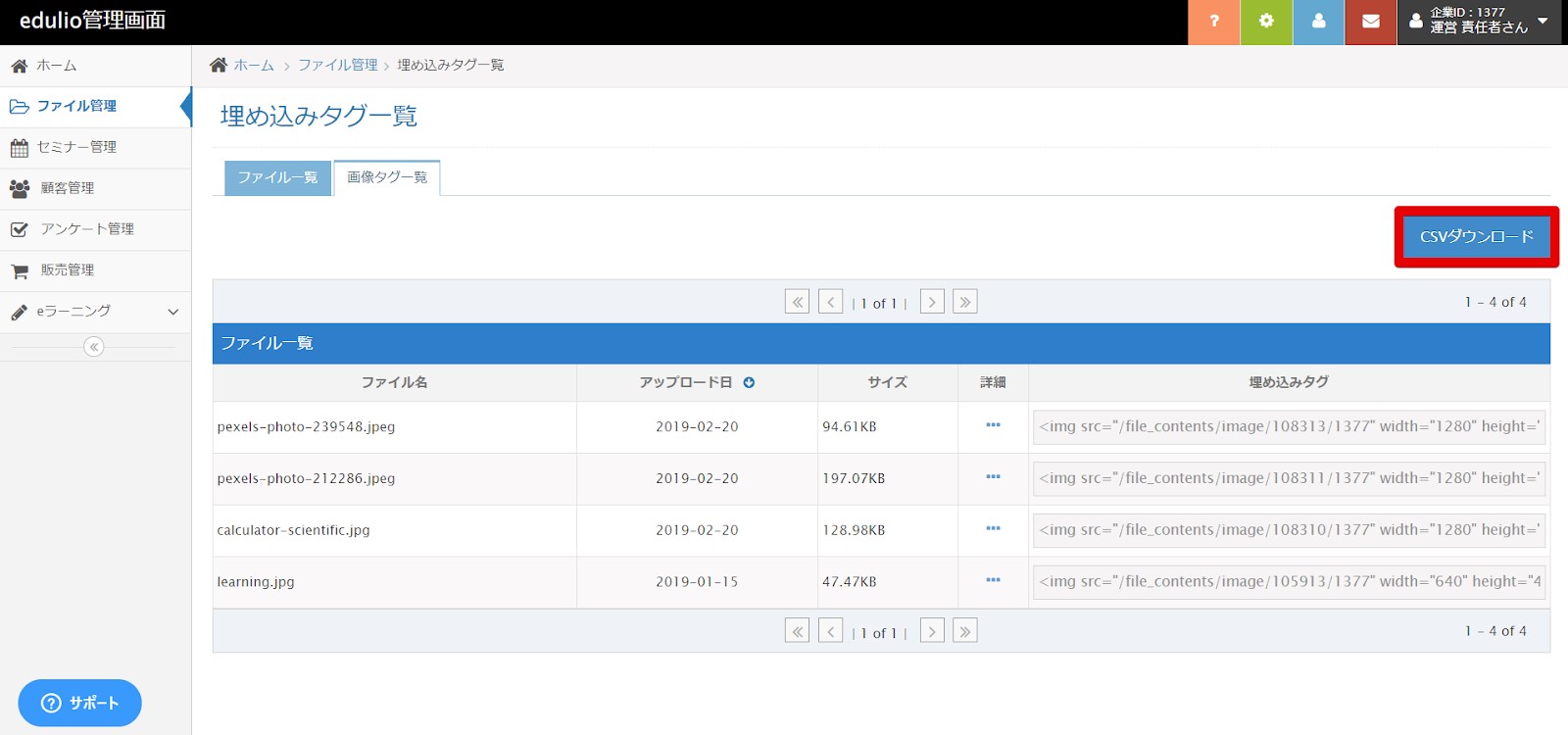The height and width of the screenshot is (735, 1568).
Task: Open the red mail envelope icon
Action: pyautogui.click(x=1370, y=22)
